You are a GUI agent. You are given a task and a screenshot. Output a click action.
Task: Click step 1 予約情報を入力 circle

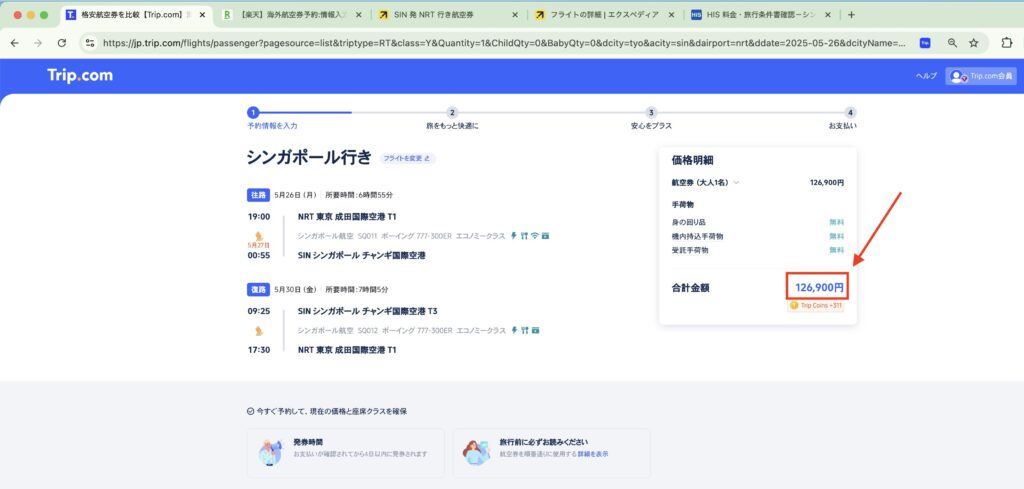point(253,112)
